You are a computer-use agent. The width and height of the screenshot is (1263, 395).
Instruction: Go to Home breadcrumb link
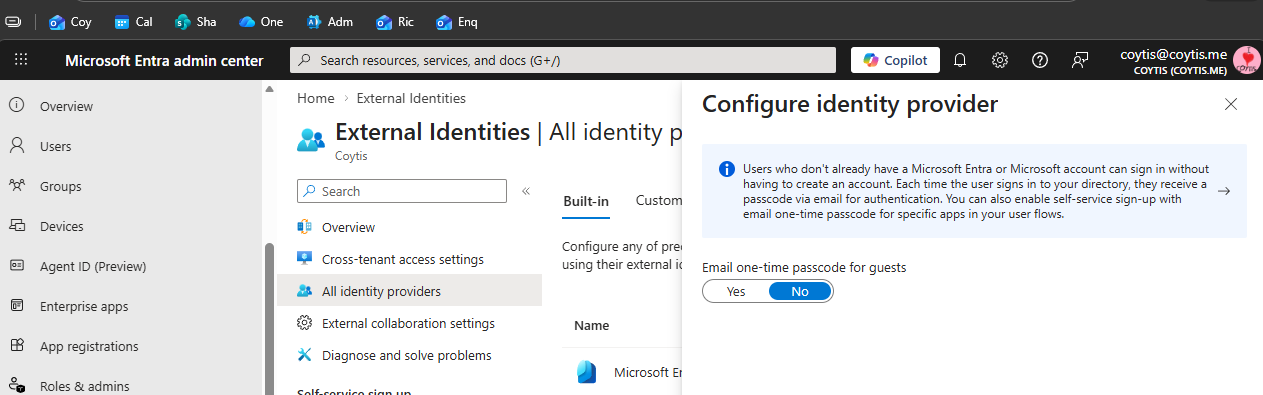click(315, 98)
